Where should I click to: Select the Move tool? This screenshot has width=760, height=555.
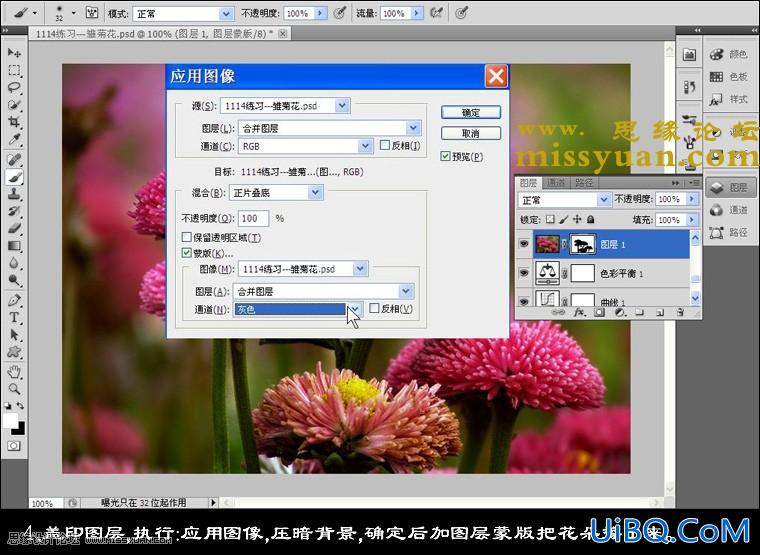pyautogui.click(x=14, y=52)
